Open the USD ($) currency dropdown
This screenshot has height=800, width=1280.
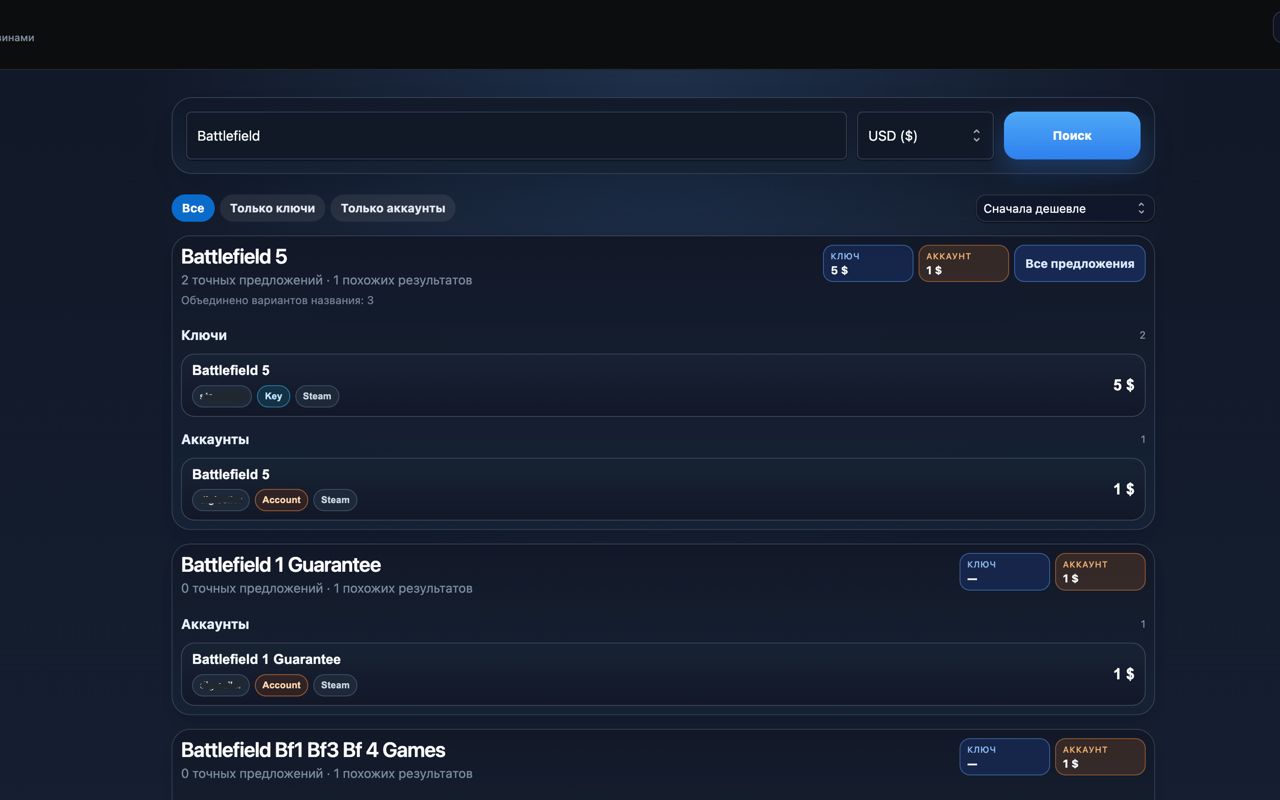pyautogui.click(x=924, y=136)
